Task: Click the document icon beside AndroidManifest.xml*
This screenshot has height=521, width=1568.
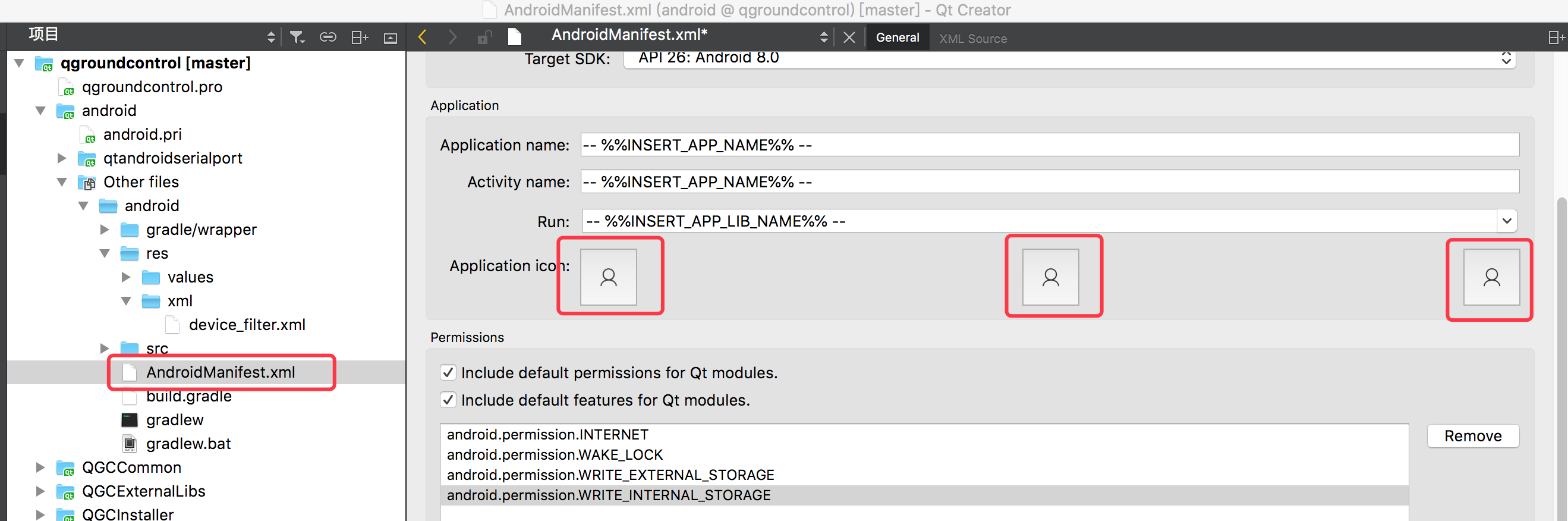Action: tap(514, 37)
